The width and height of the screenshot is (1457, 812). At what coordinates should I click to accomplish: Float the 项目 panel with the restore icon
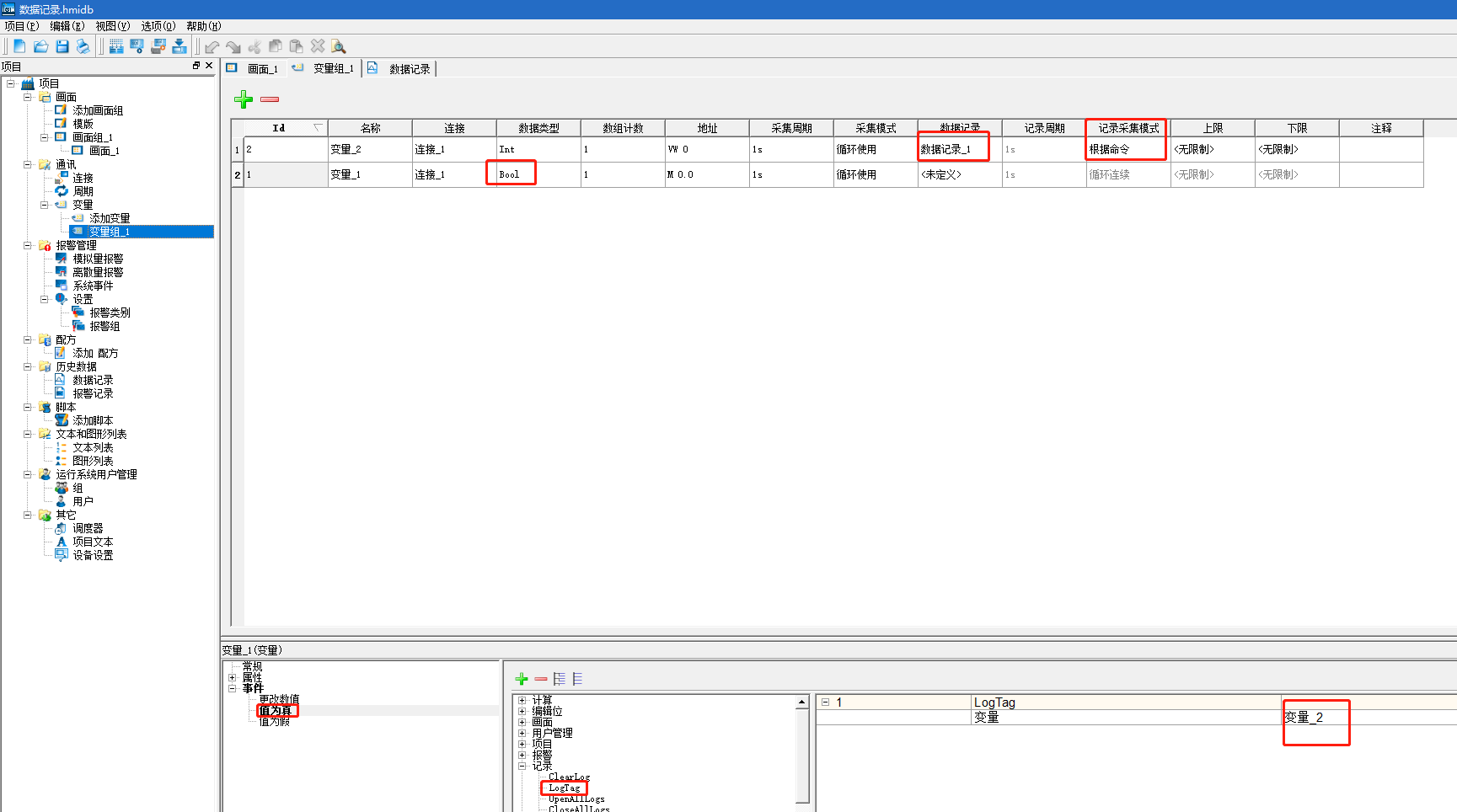pyautogui.click(x=196, y=66)
